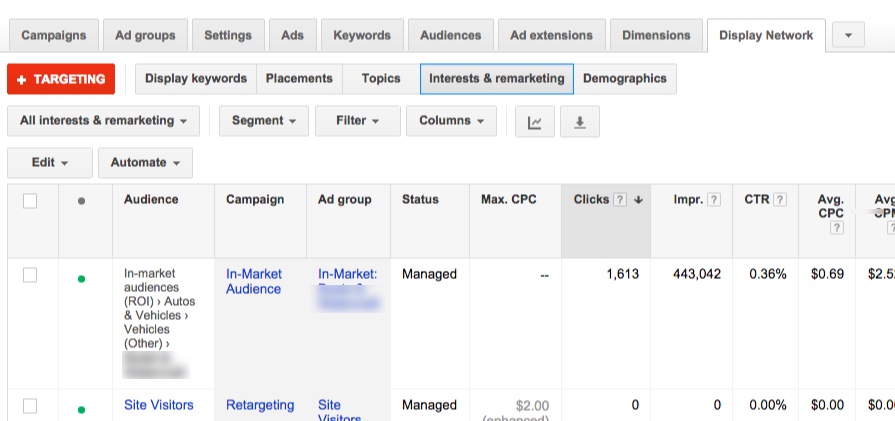This screenshot has height=421, width=895.
Task: Click help icon next to Impr.
Action: coord(714,200)
